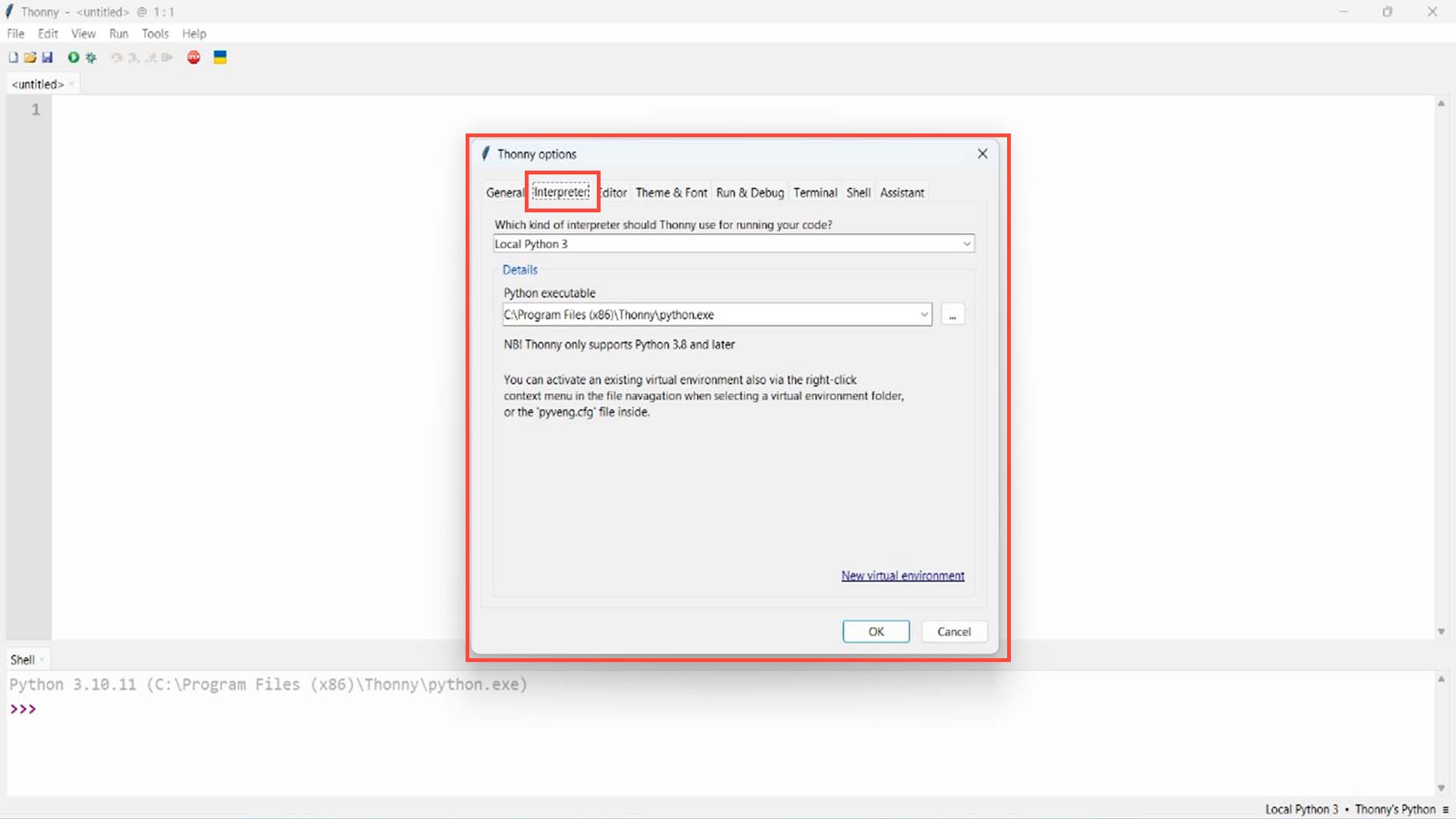
Task: Click the editor scrollbar up arrow
Action: coord(1441,103)
